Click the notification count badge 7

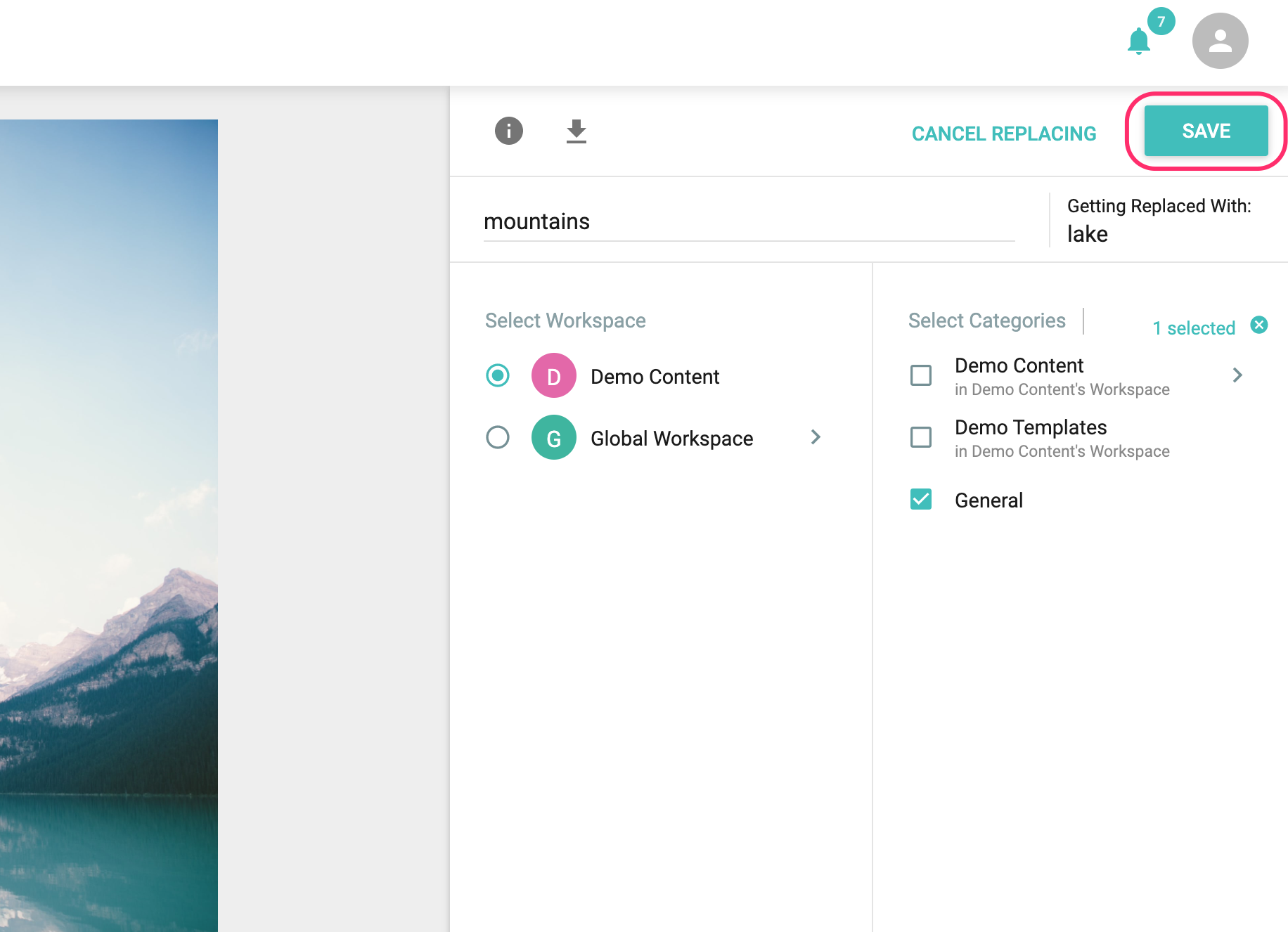[x=1161, y=21]
